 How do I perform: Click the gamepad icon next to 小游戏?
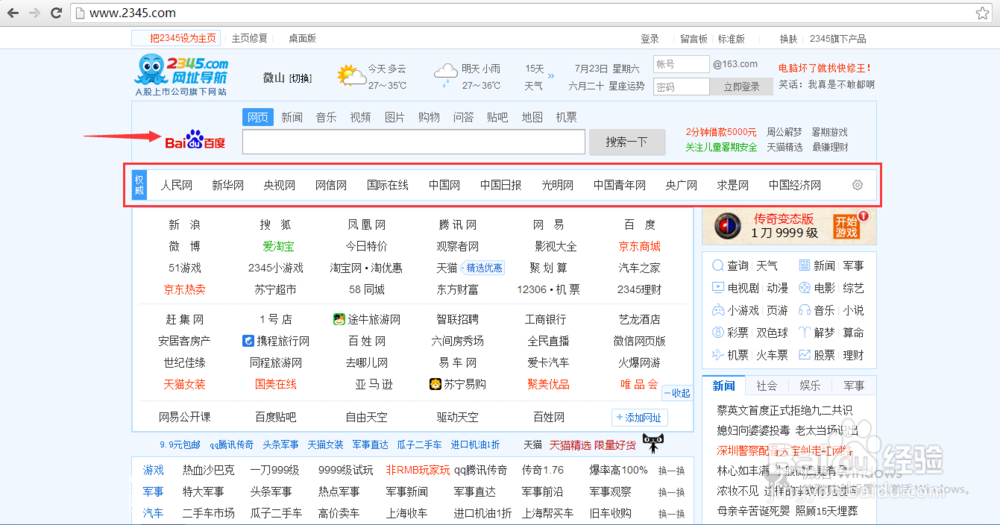click(717, 310)
